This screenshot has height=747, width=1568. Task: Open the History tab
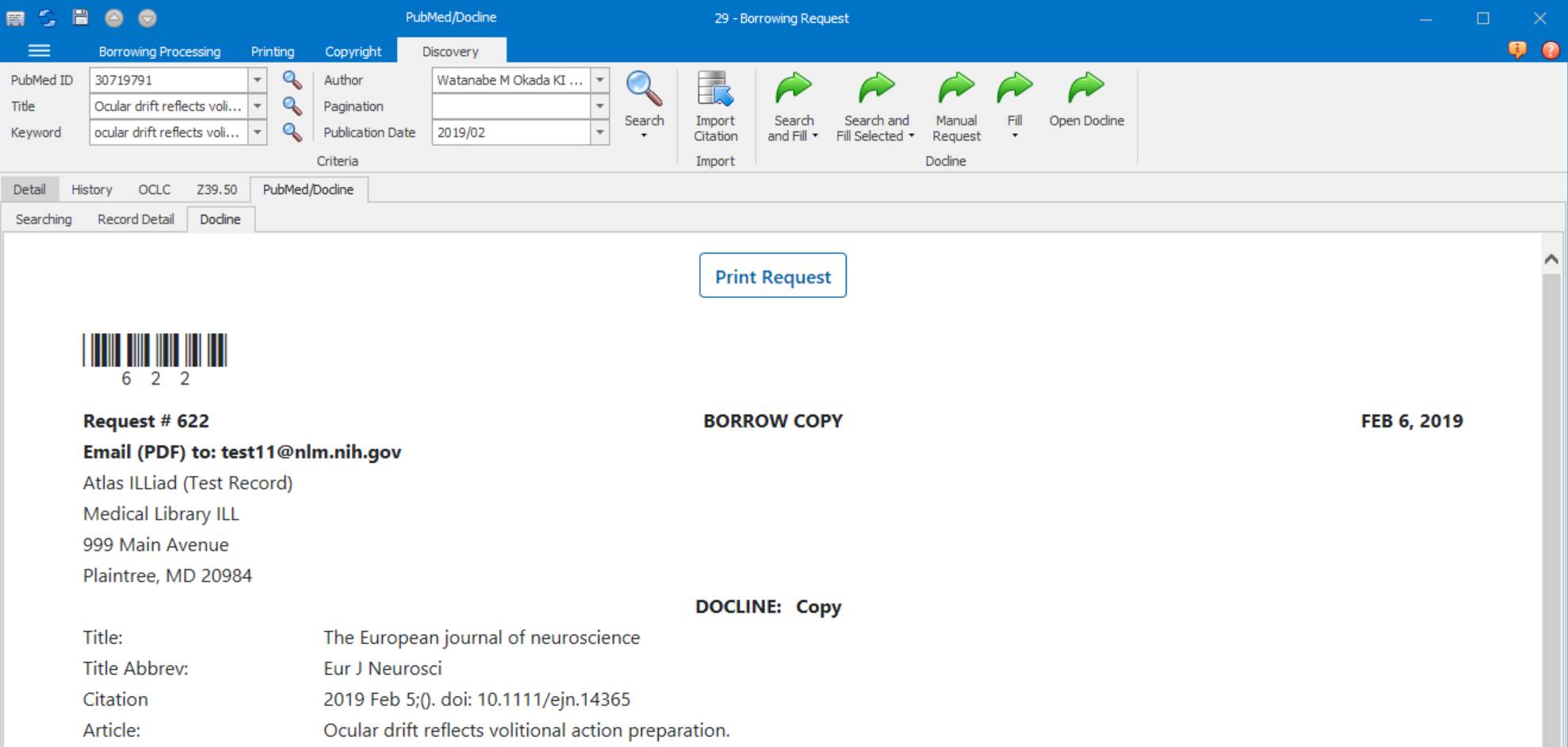(91, 189)
